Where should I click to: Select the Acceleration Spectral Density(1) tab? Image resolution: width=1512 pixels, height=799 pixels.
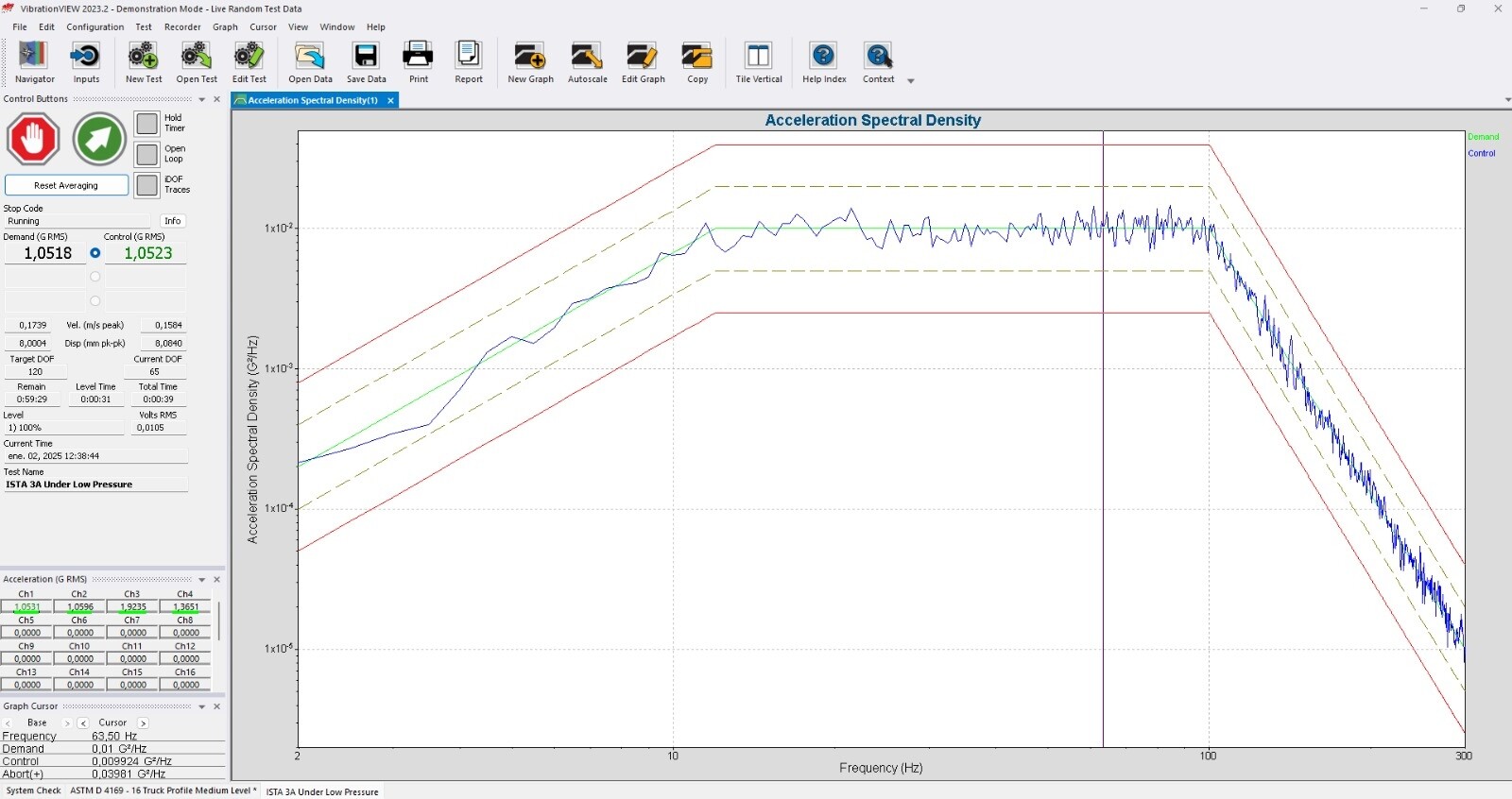tap(316, 100)
